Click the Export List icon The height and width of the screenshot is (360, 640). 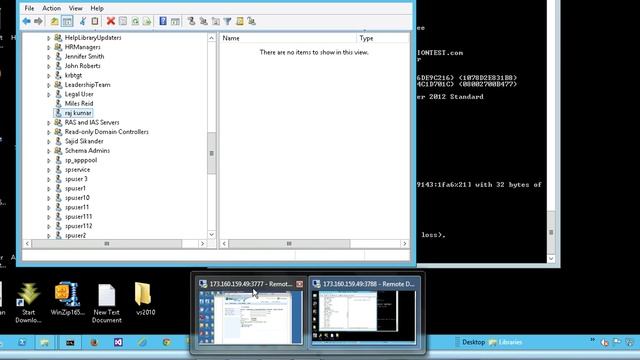click(x=147, y=21)
